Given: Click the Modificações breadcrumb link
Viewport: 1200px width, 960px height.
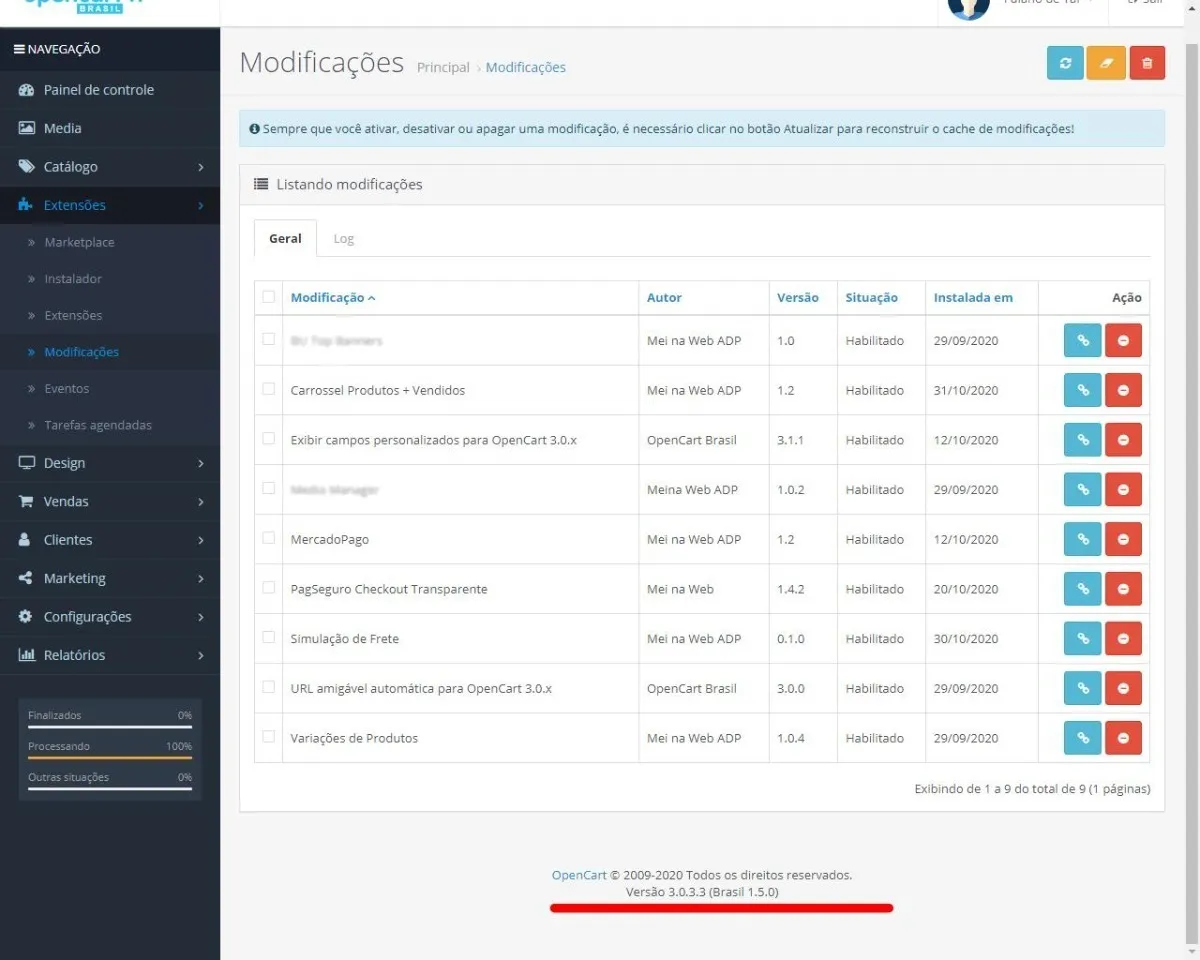Looking at the screenshot, I should [526, 67].
